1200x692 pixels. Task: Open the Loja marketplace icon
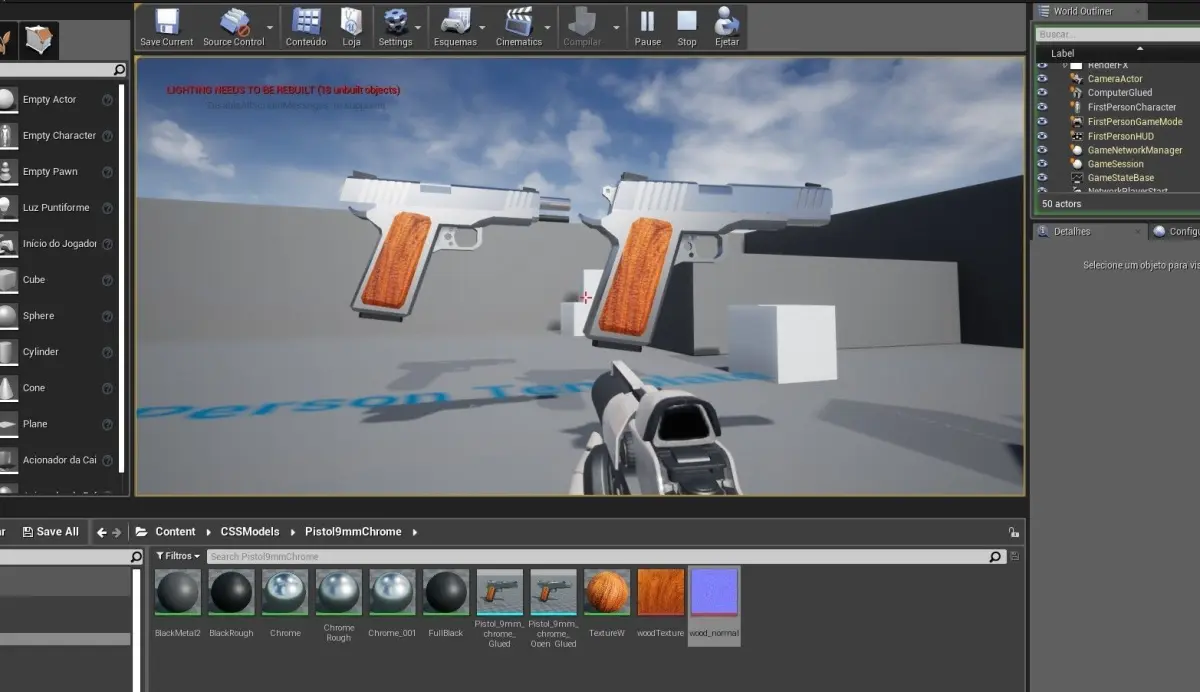(x=351, y=21)
